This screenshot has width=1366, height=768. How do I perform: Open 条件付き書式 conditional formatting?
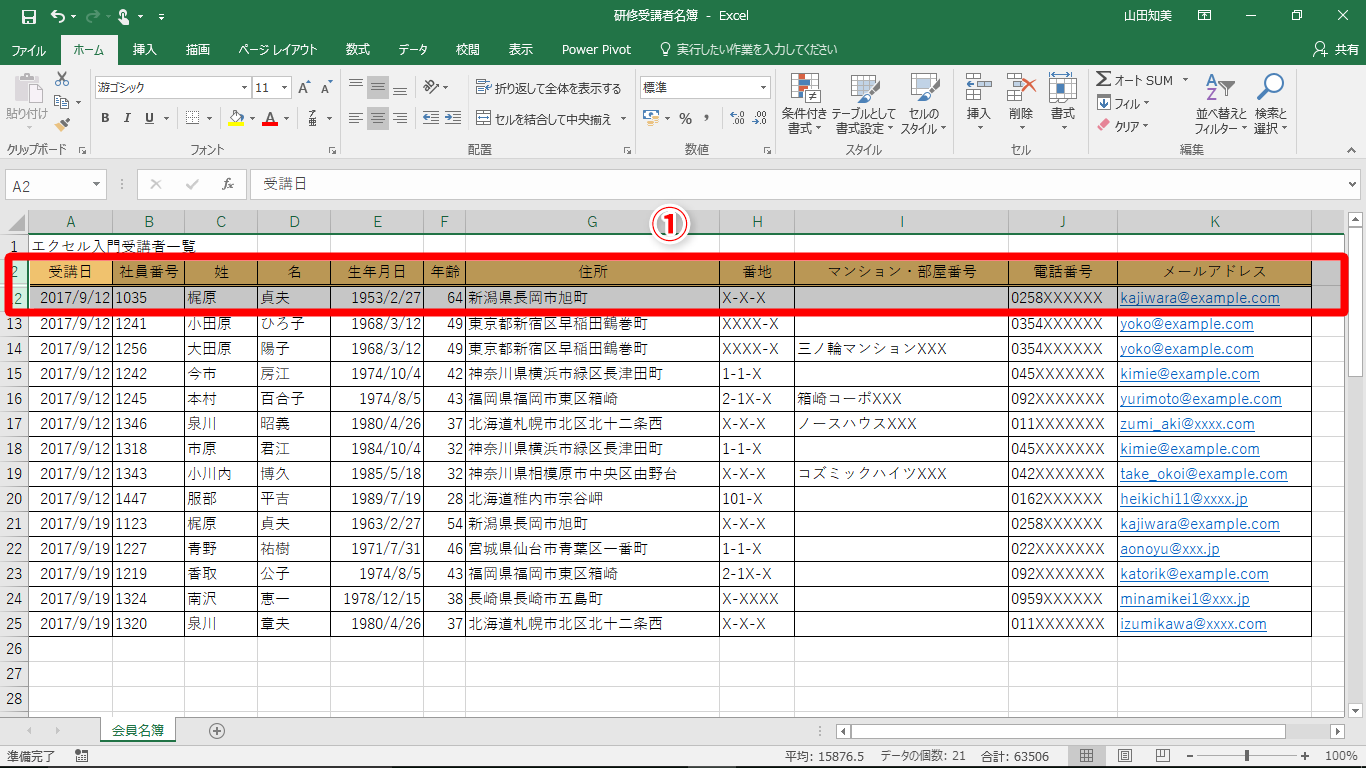point(805,103)
